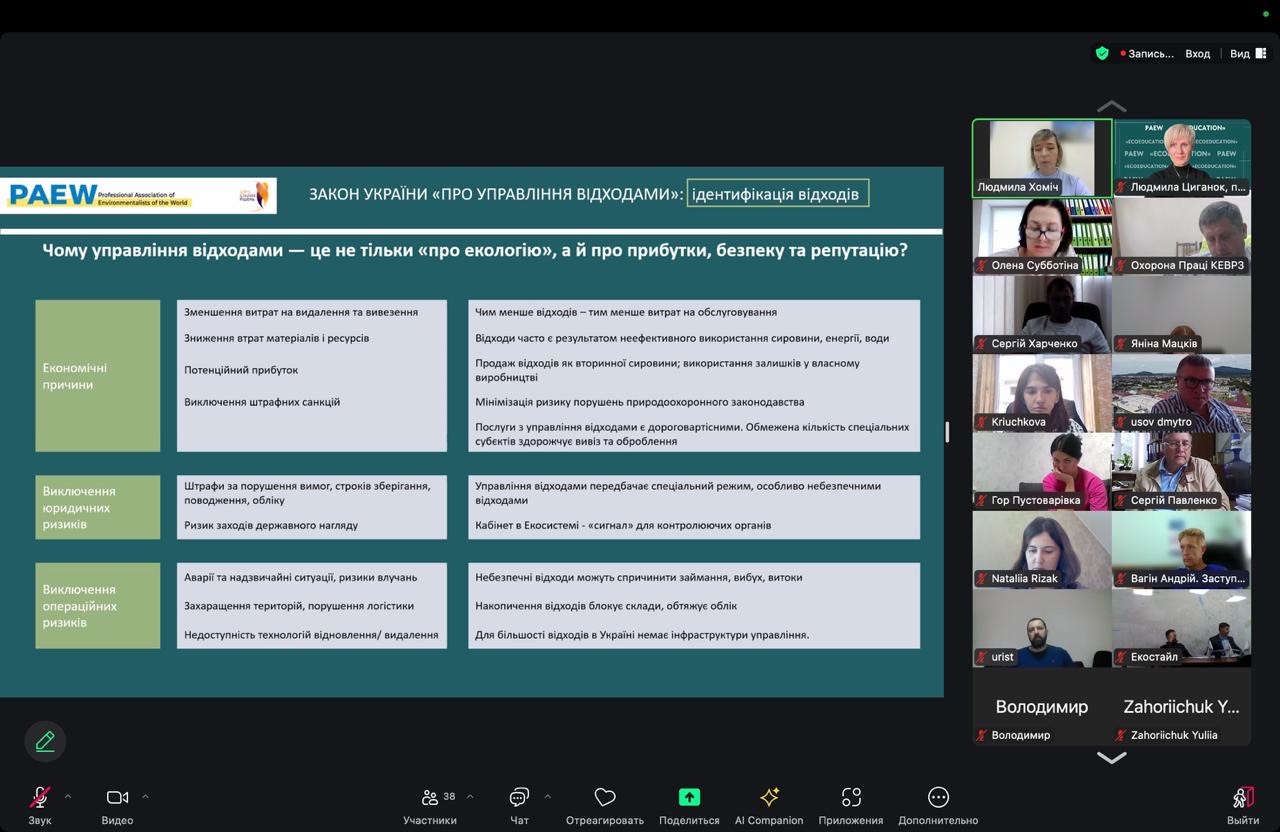The image size is (1280, 832).
Task: Open the Чат chat panel
Action: [x=519, y=804]
